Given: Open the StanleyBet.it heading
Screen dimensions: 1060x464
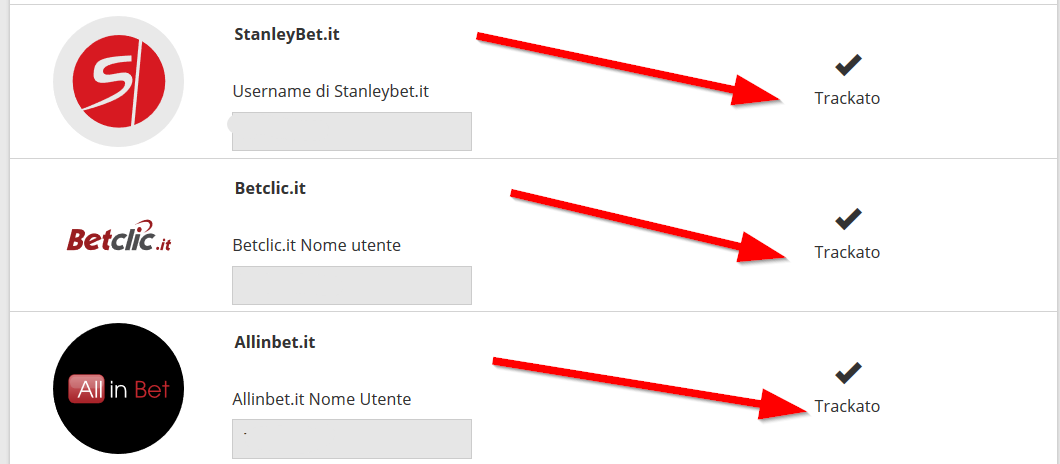Looking at the screenshot, I should pos(287,34).
